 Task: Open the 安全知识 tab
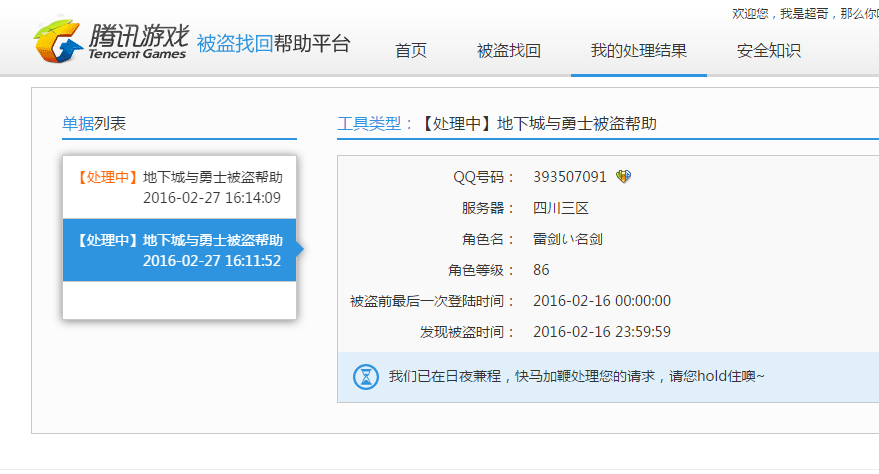(x=769, y=50)
